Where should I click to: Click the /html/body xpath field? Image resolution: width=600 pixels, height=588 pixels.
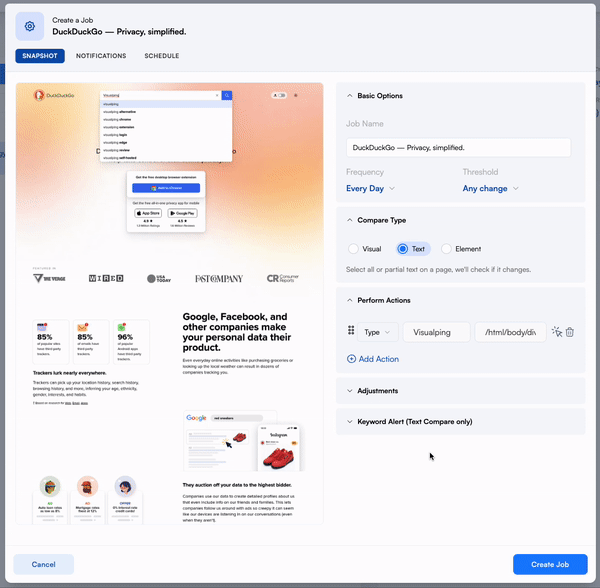(x=510, y=332)
